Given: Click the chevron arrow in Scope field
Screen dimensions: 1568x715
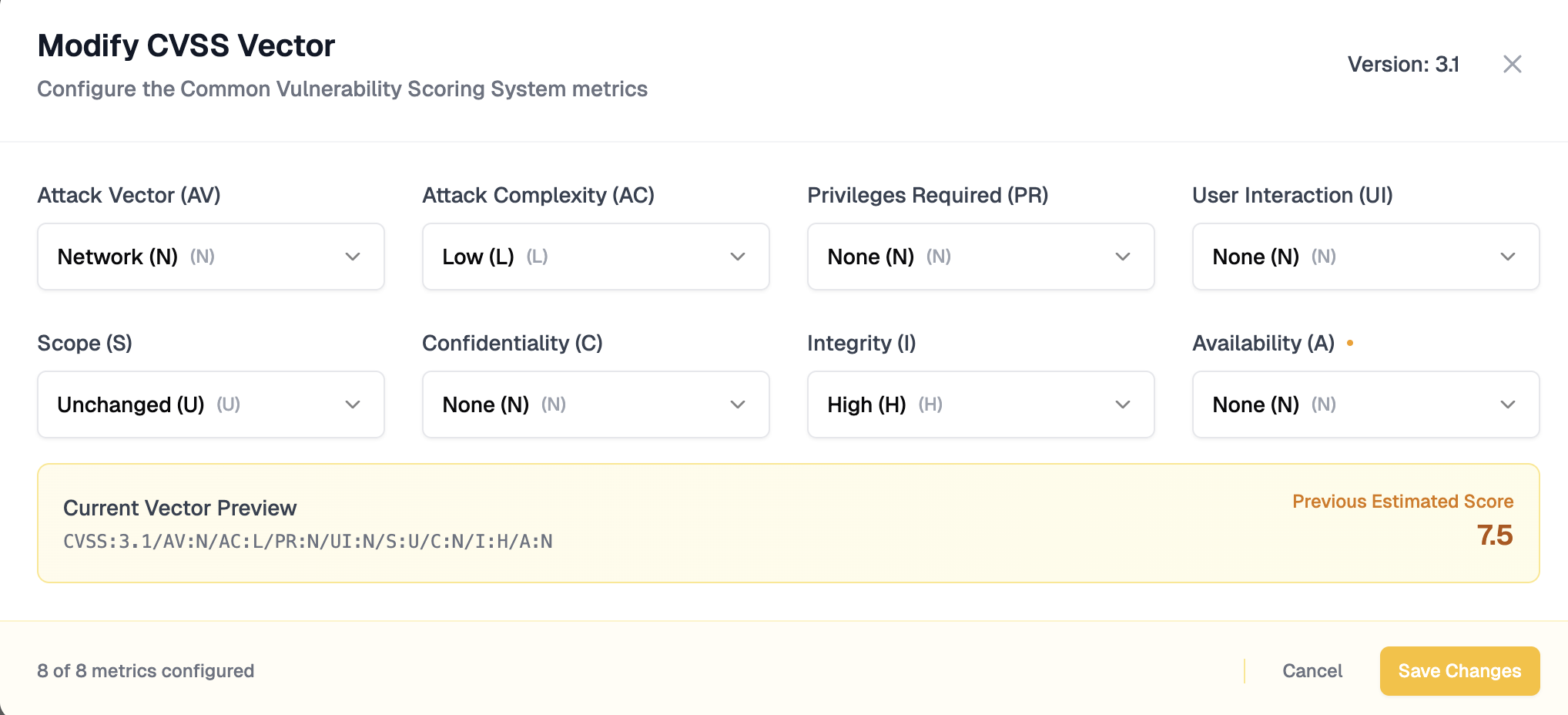Looking at the screenshot, I should click(353, 404).
